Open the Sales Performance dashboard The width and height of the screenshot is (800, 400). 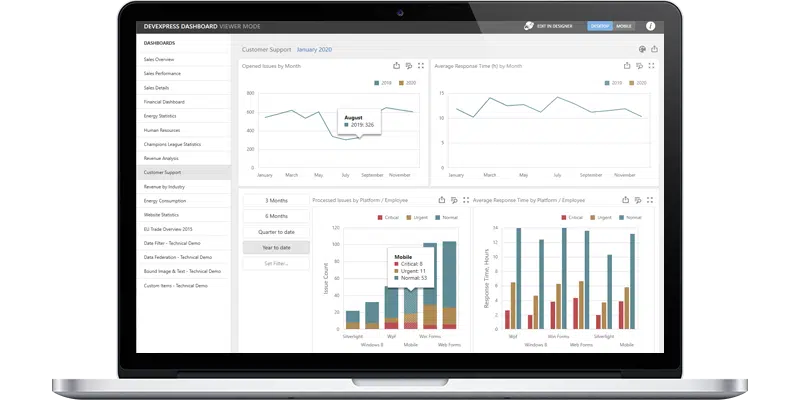click(x=184, y=73)
